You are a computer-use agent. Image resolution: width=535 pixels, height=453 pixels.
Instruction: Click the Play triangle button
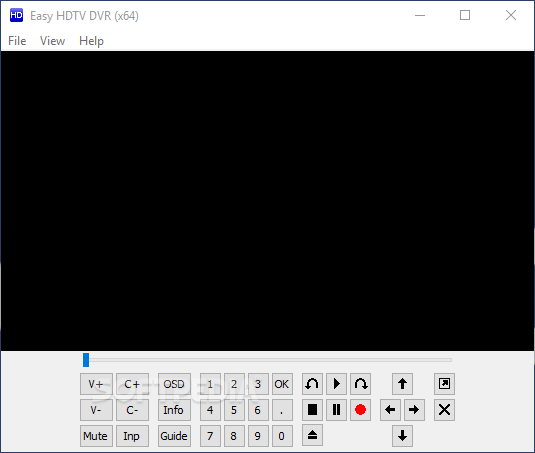click(x=336, y=384)
